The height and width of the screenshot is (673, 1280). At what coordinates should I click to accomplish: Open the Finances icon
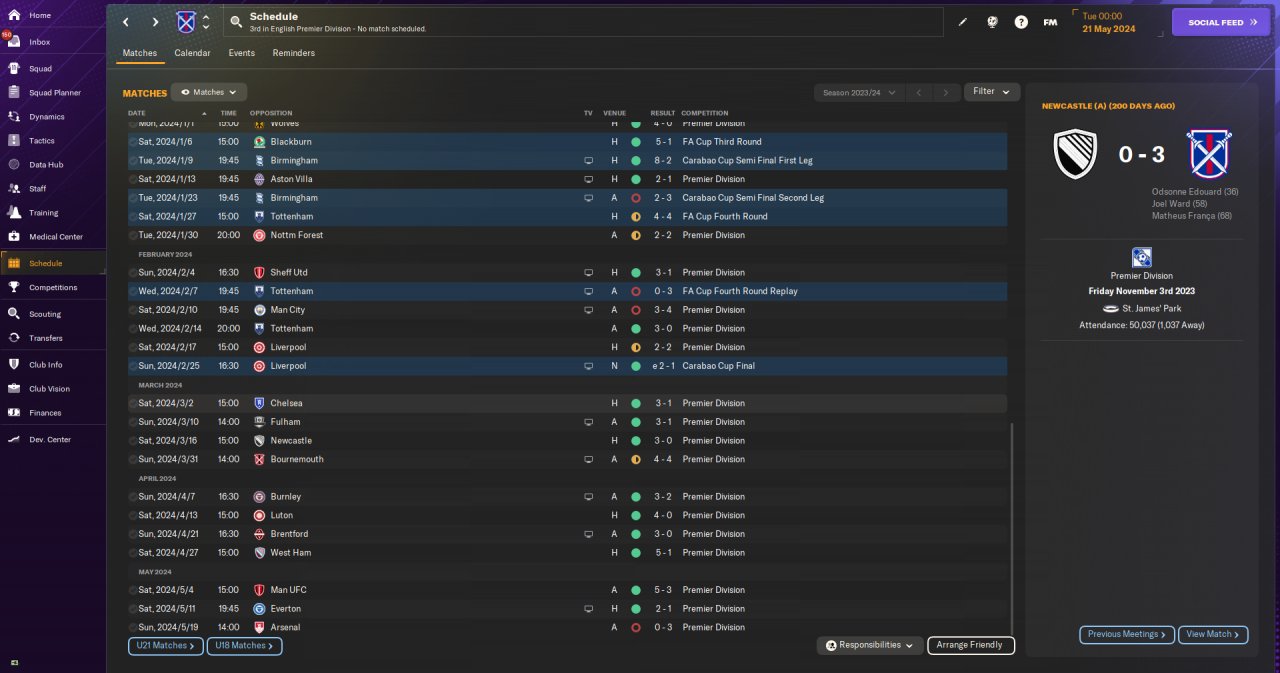tap(14, 412)
